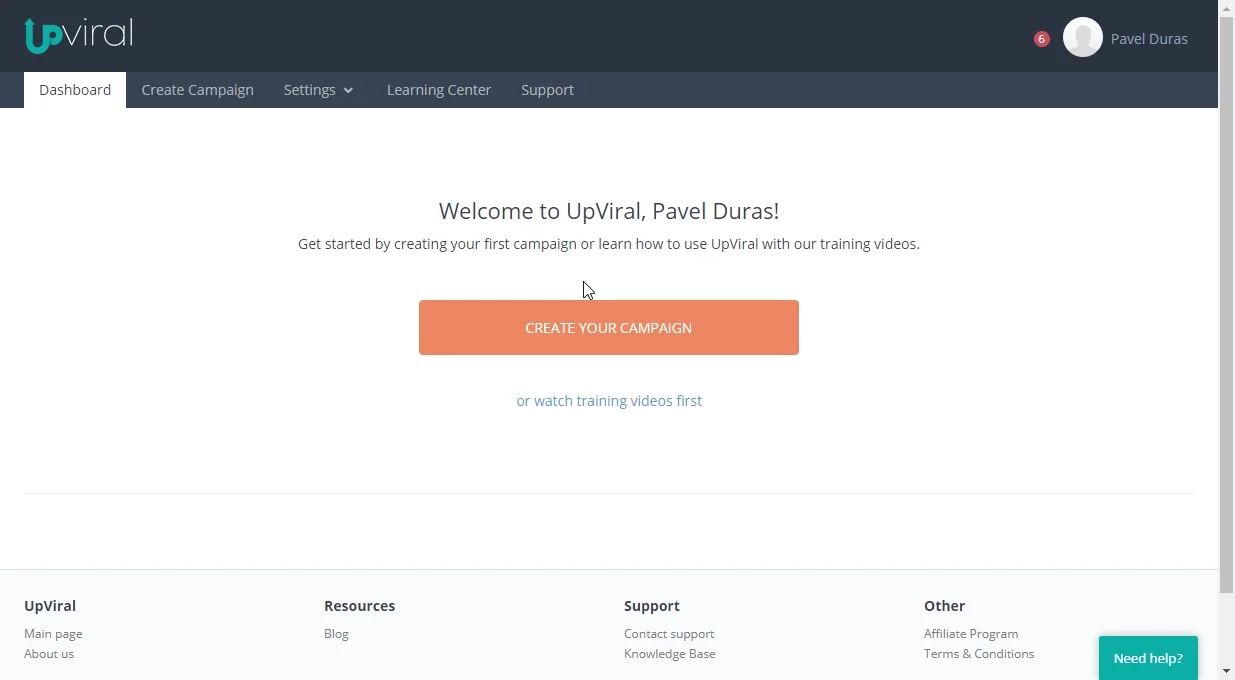Click the Contact support link
This screenshot has height=680, width=1235.
[x=669, y=634]
